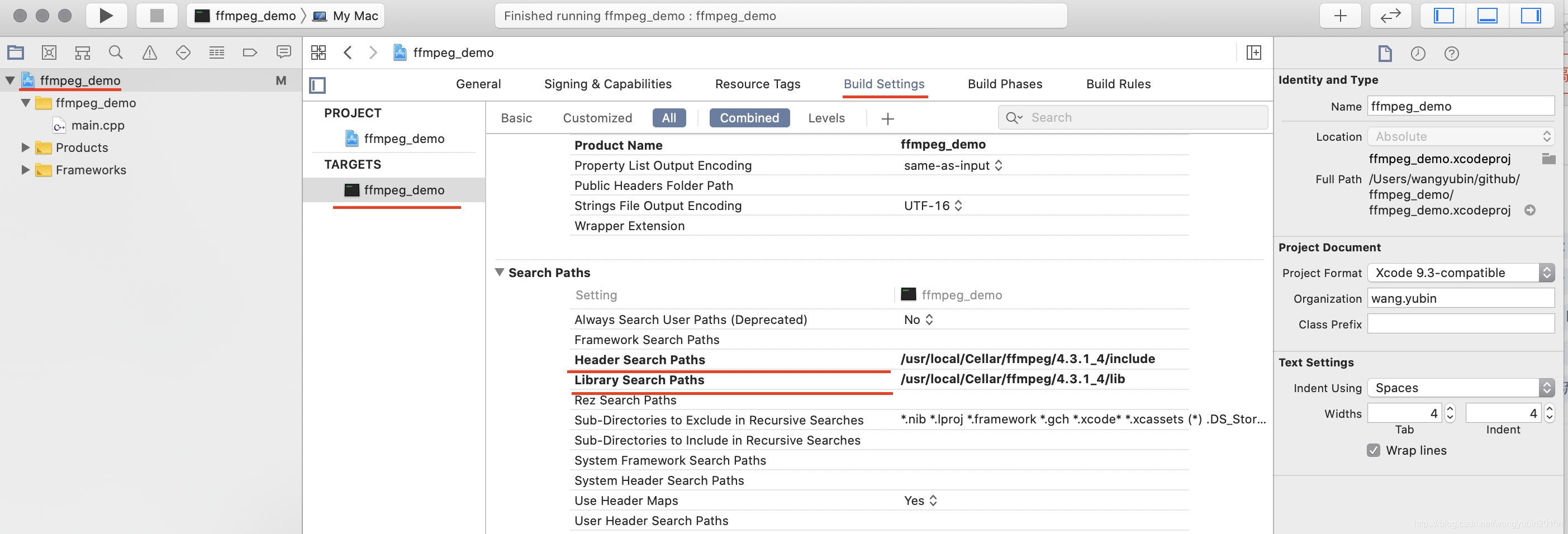Open the ffmpeg_demo scheme selector
This screenshot has width=1568, height=534.
tap(245, 16)
